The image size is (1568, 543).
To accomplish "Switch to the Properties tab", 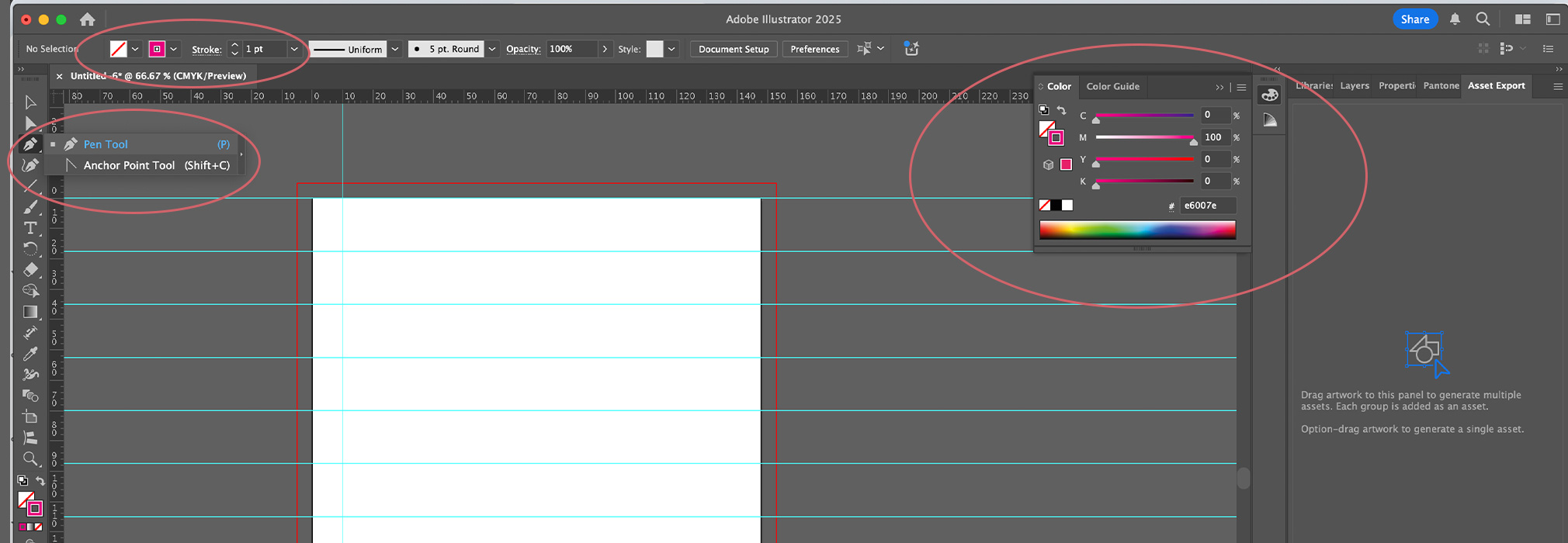I will 1397,86.
